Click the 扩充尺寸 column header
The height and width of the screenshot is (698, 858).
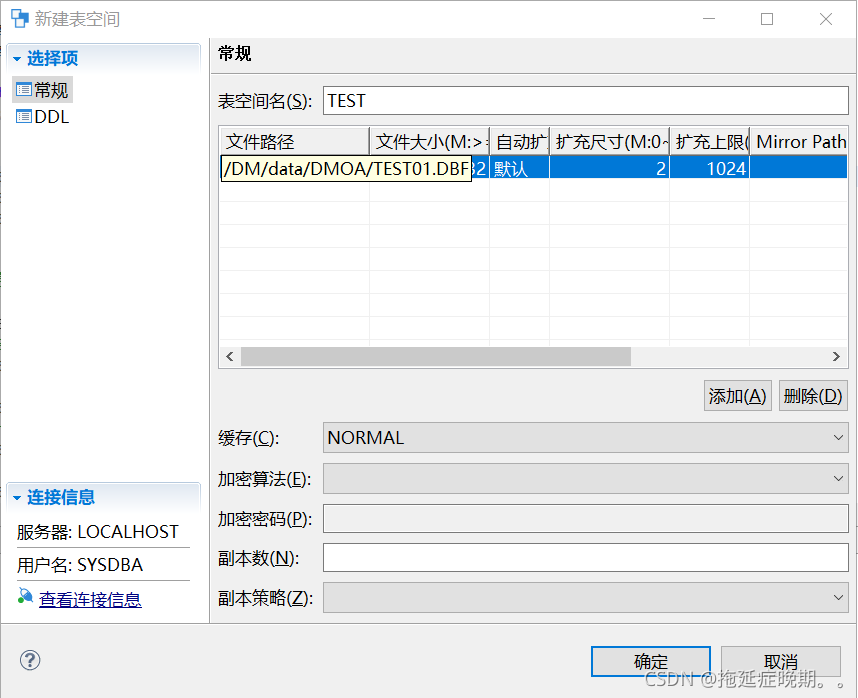tap(610, 142)
